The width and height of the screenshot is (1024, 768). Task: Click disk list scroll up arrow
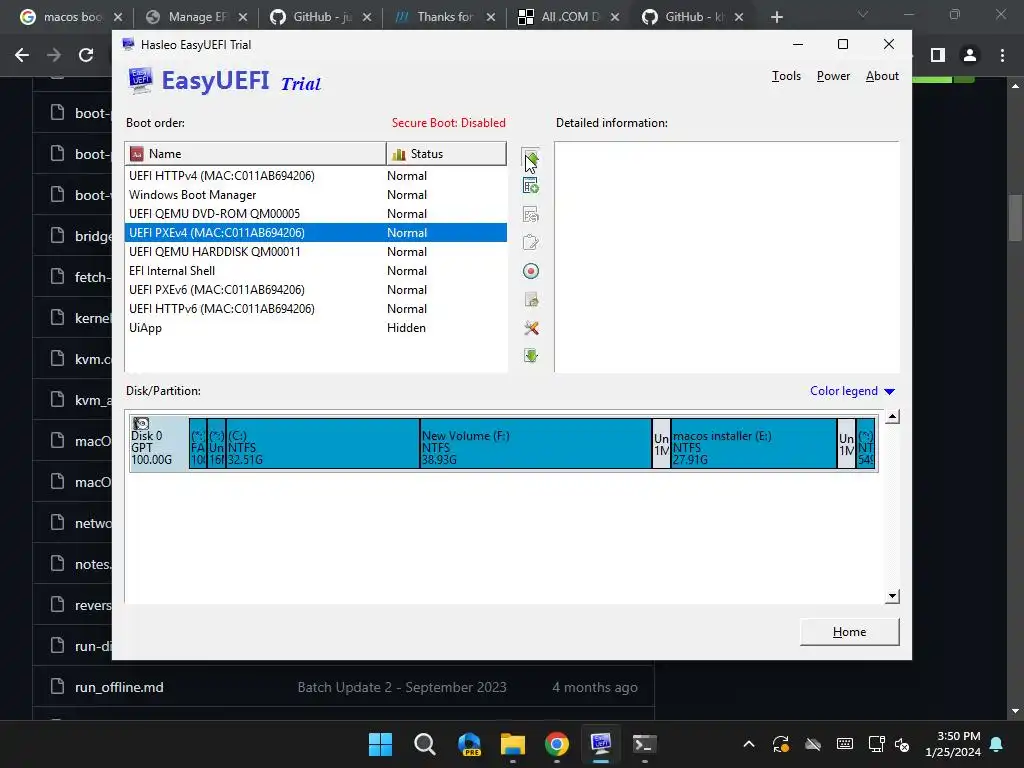(892, 417)
